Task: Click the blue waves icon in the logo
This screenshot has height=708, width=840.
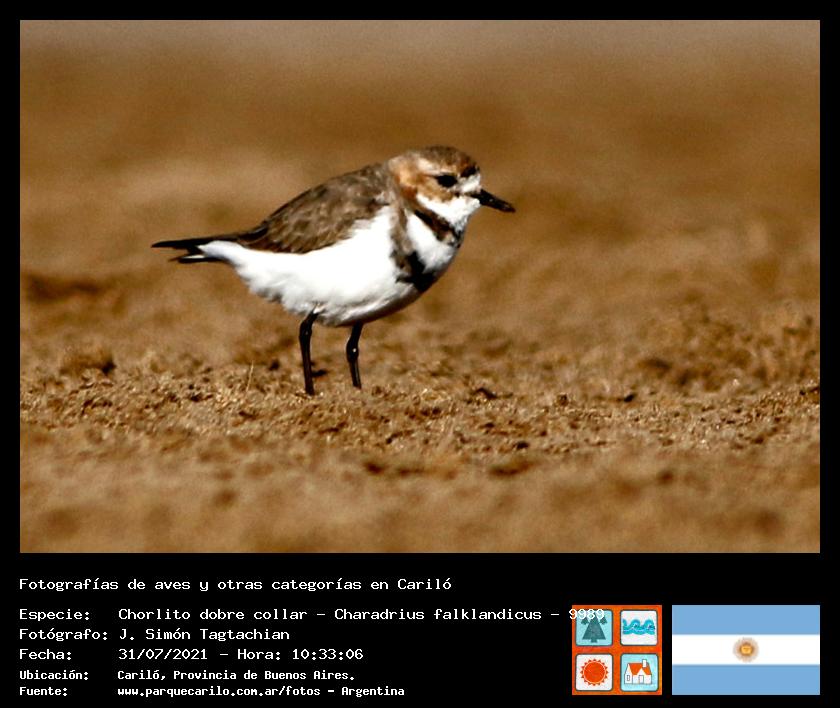Action: (x=639, y=628)
